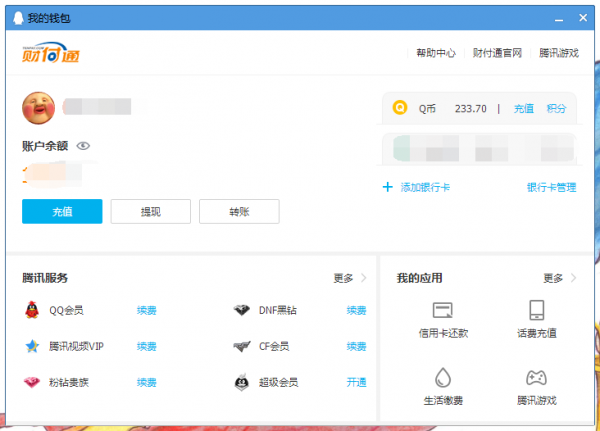Click the CF会员 gun icon
Viewport: 600px width, 431px height.
coord(242,346)
